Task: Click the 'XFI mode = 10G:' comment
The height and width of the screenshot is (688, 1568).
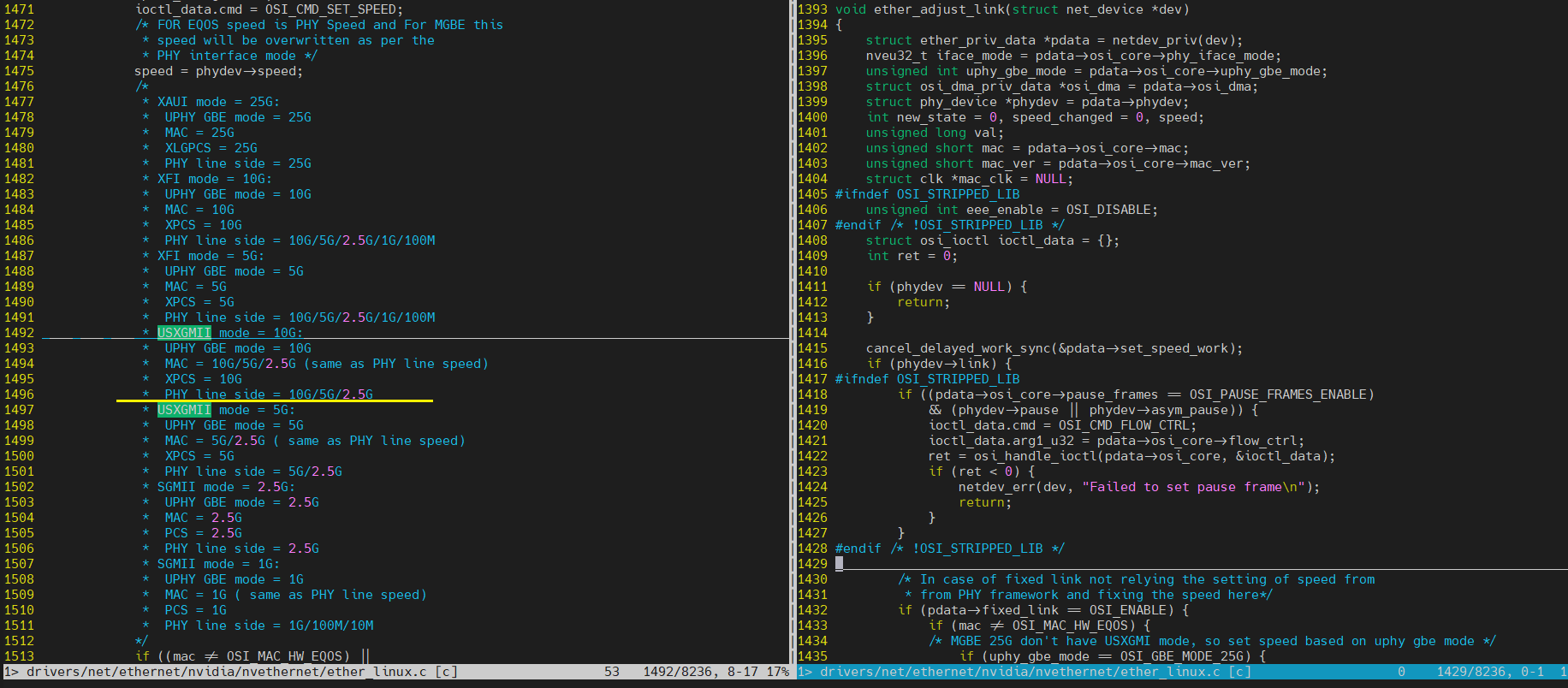Action: [215, 179]
